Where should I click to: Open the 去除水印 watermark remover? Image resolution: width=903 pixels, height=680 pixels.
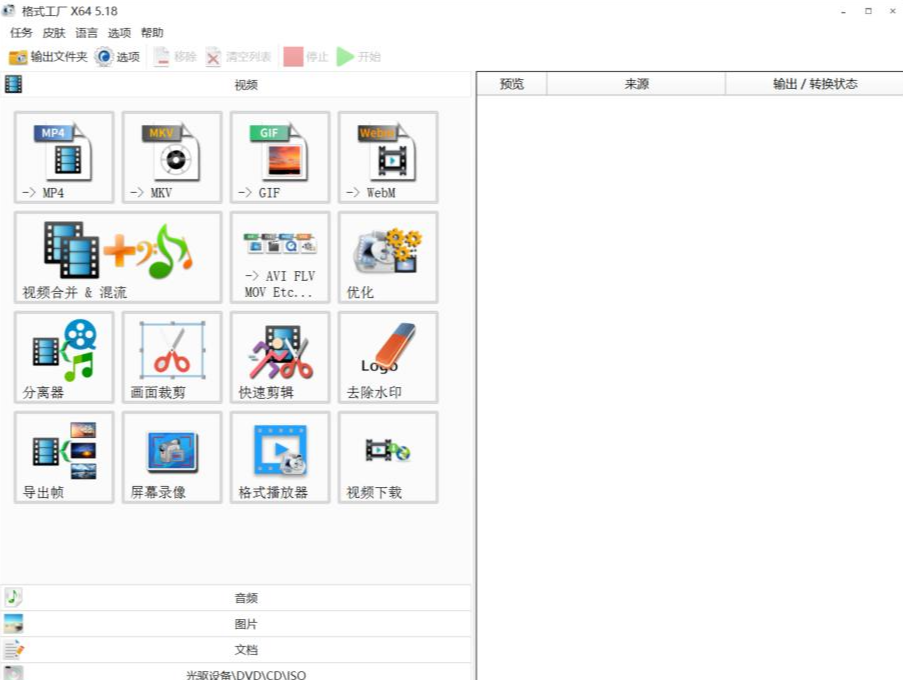click(x=388, y=357)
